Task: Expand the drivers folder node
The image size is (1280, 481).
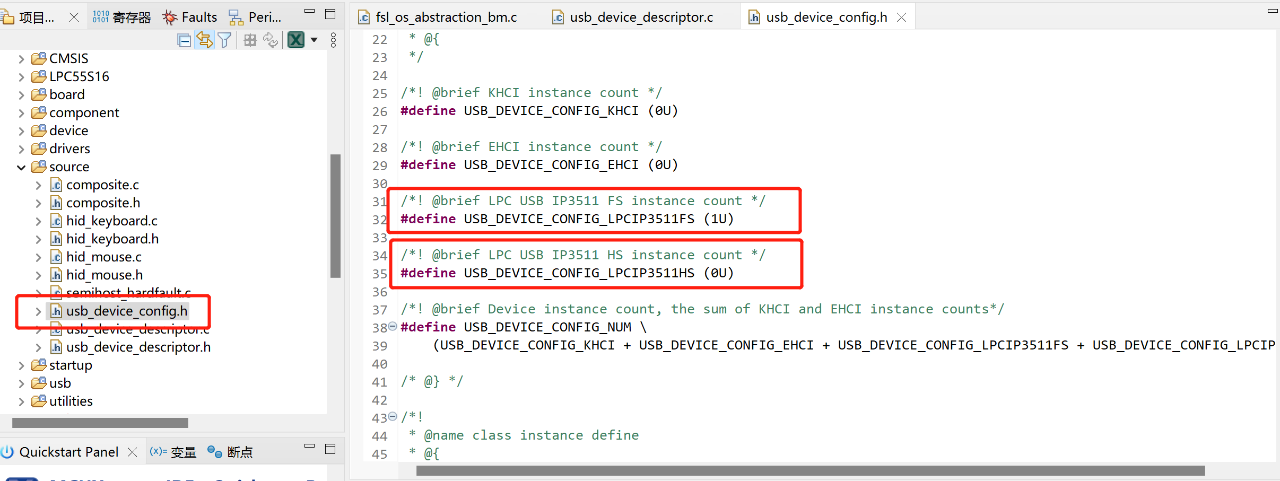Action: pos(22,149)
